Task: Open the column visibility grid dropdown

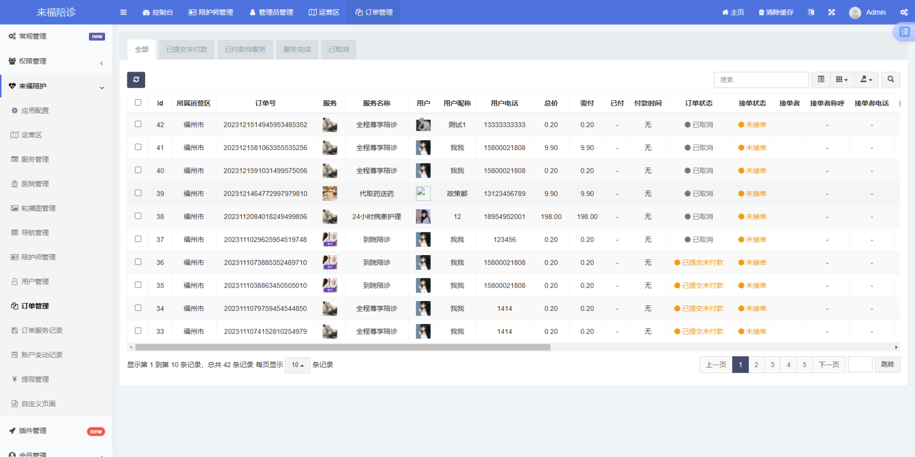Action: (x=842, y=79)
